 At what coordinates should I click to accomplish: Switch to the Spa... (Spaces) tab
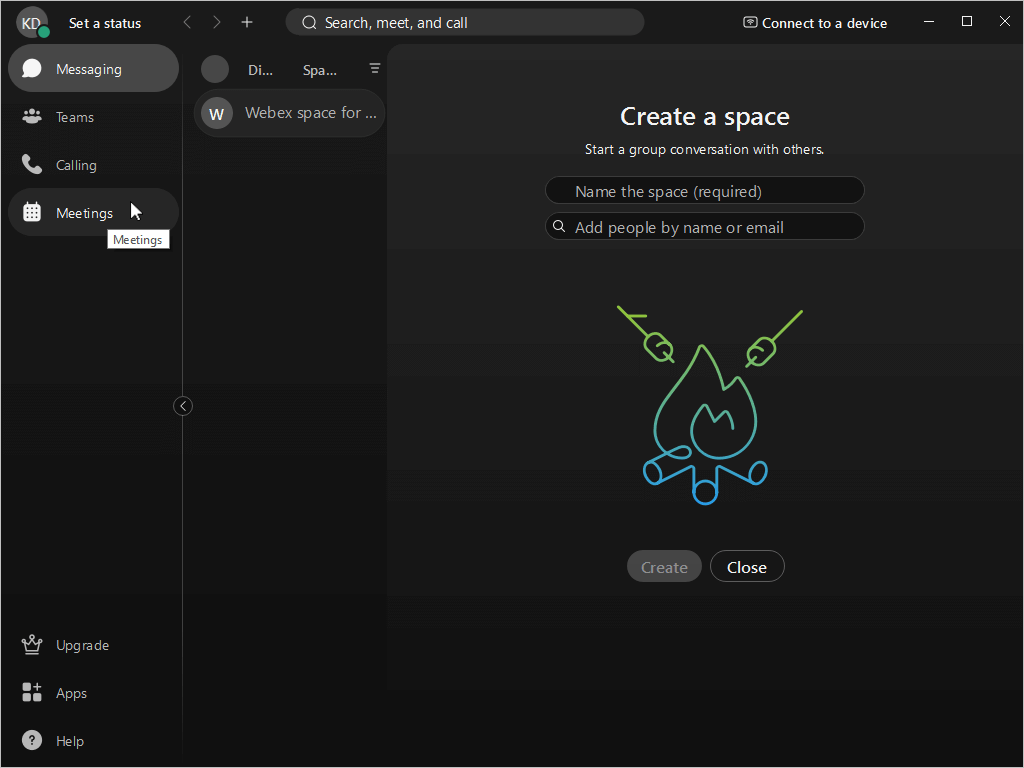[x=319, y=71]
